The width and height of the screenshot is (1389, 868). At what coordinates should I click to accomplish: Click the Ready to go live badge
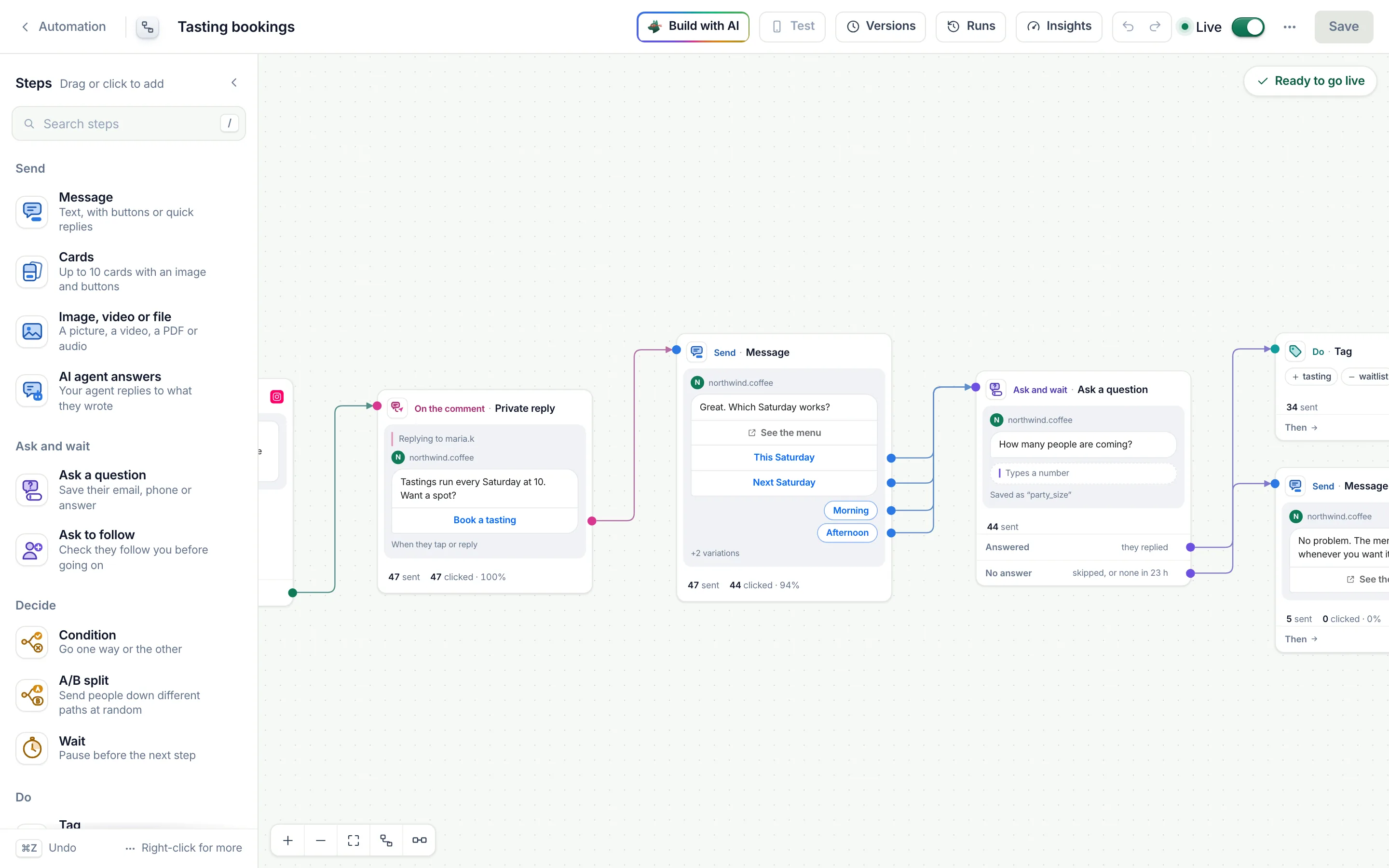(1310, 81)
